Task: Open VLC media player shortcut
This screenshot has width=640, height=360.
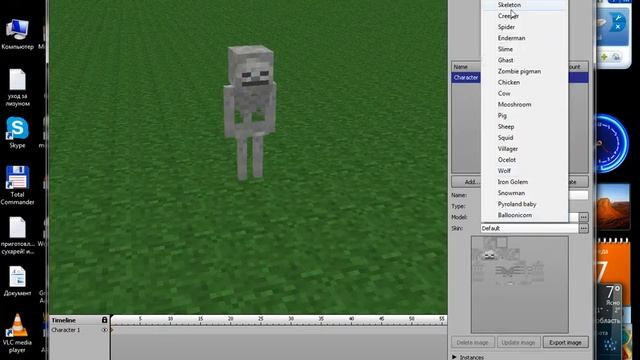Action: [17, 333]
